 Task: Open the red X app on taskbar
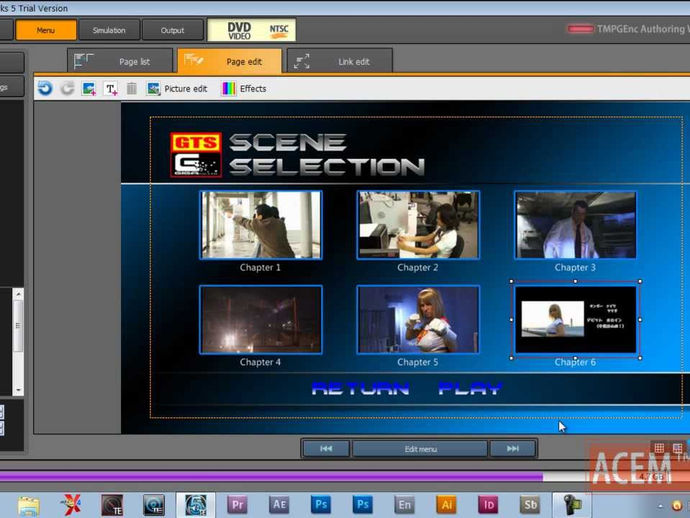coord(71,505)
